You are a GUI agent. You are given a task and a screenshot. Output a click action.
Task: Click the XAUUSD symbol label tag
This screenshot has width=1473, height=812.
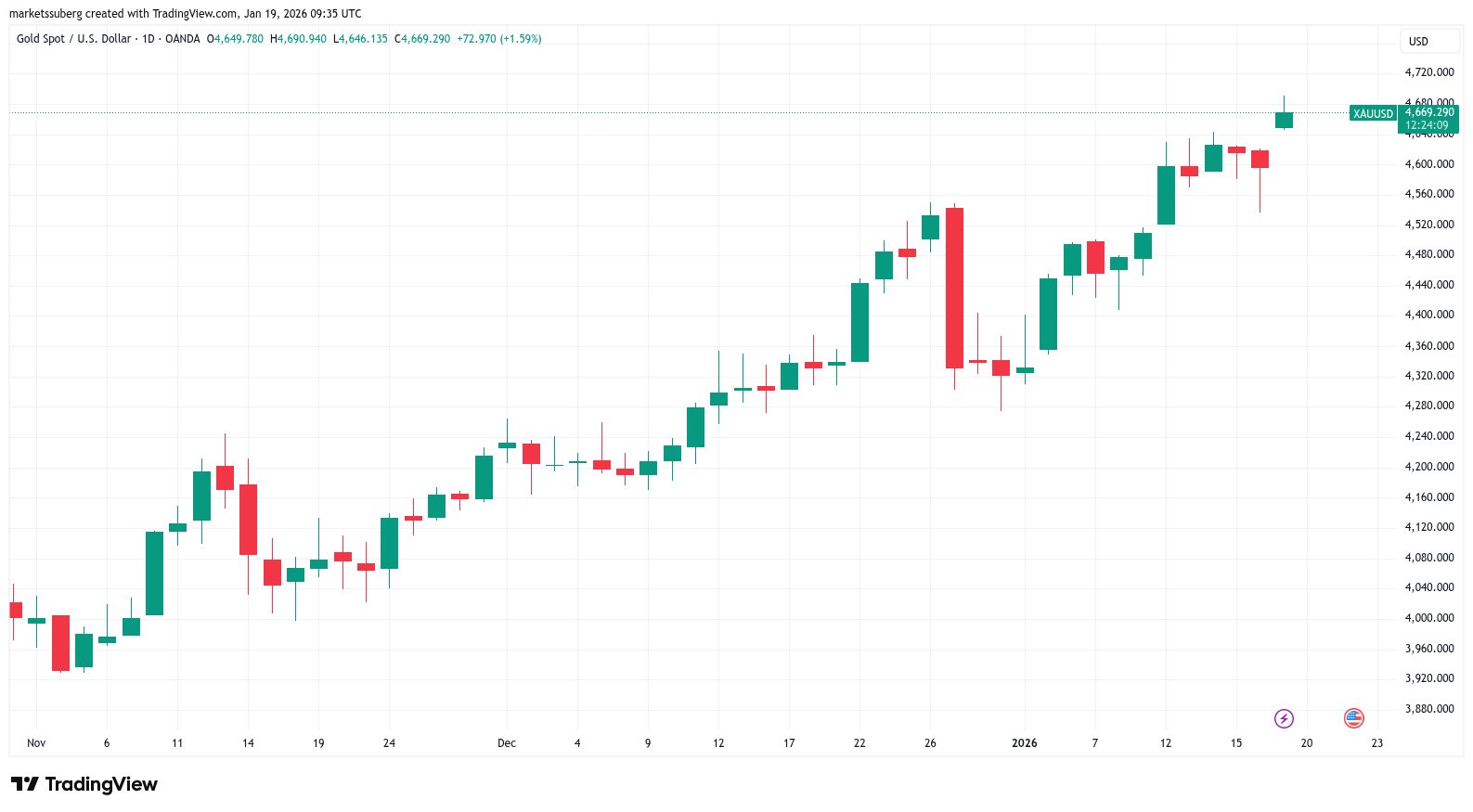tap(1373, 113)
